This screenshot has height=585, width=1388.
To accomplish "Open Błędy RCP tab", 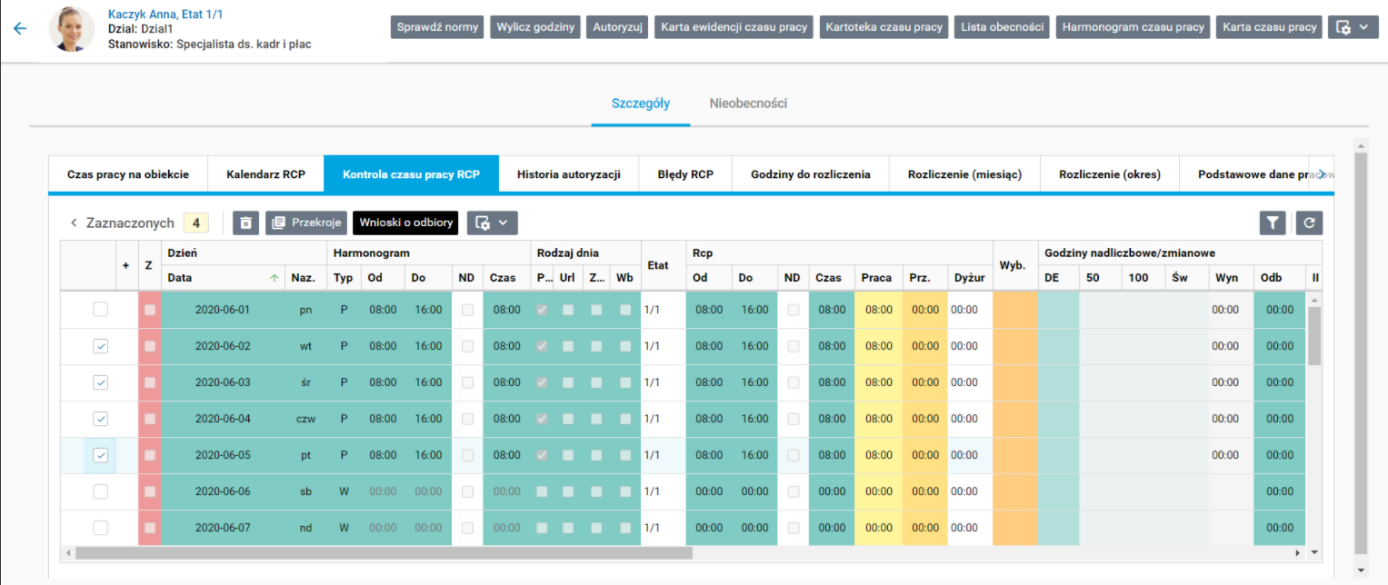I will point(685,174).
